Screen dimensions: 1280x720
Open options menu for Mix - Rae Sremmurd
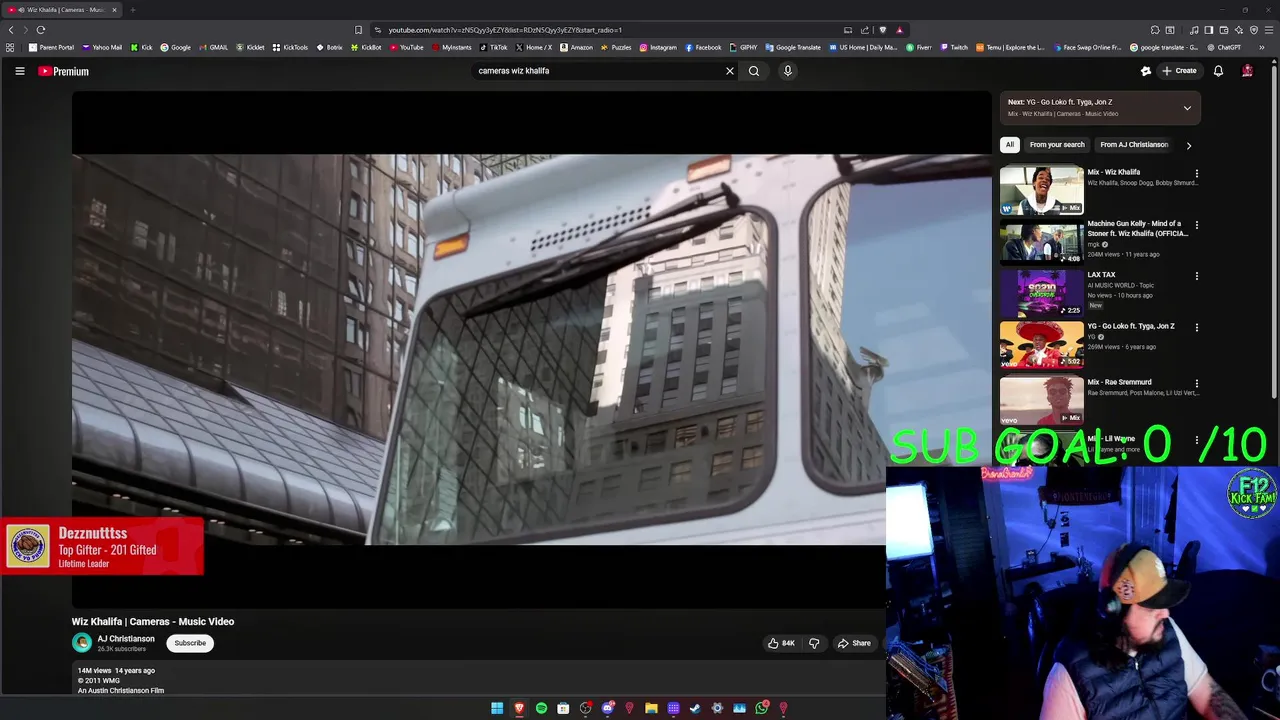point(1196,384)
